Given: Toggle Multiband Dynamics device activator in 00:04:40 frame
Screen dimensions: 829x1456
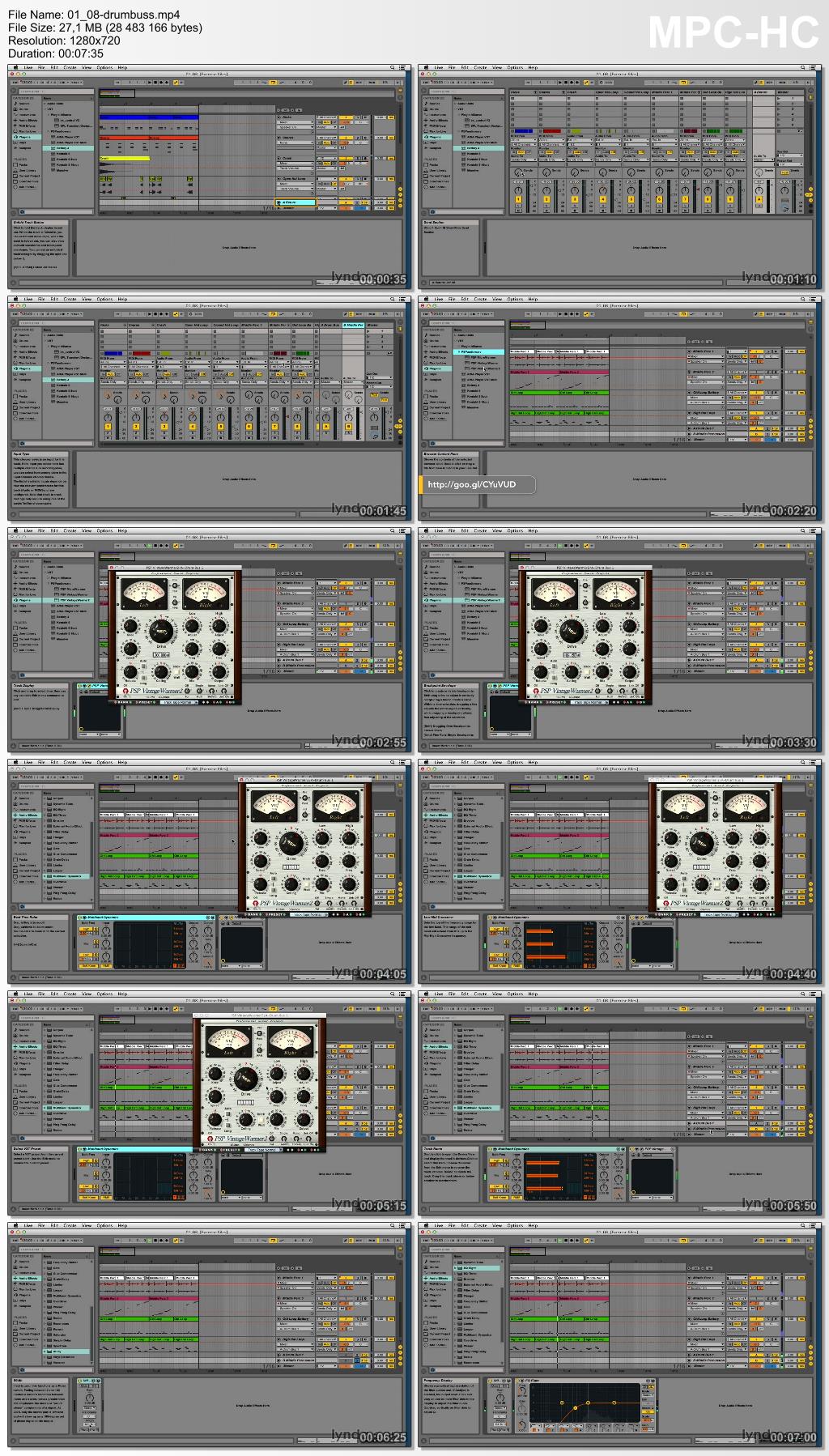Looking at the screenshot, I should coord(491,917).
